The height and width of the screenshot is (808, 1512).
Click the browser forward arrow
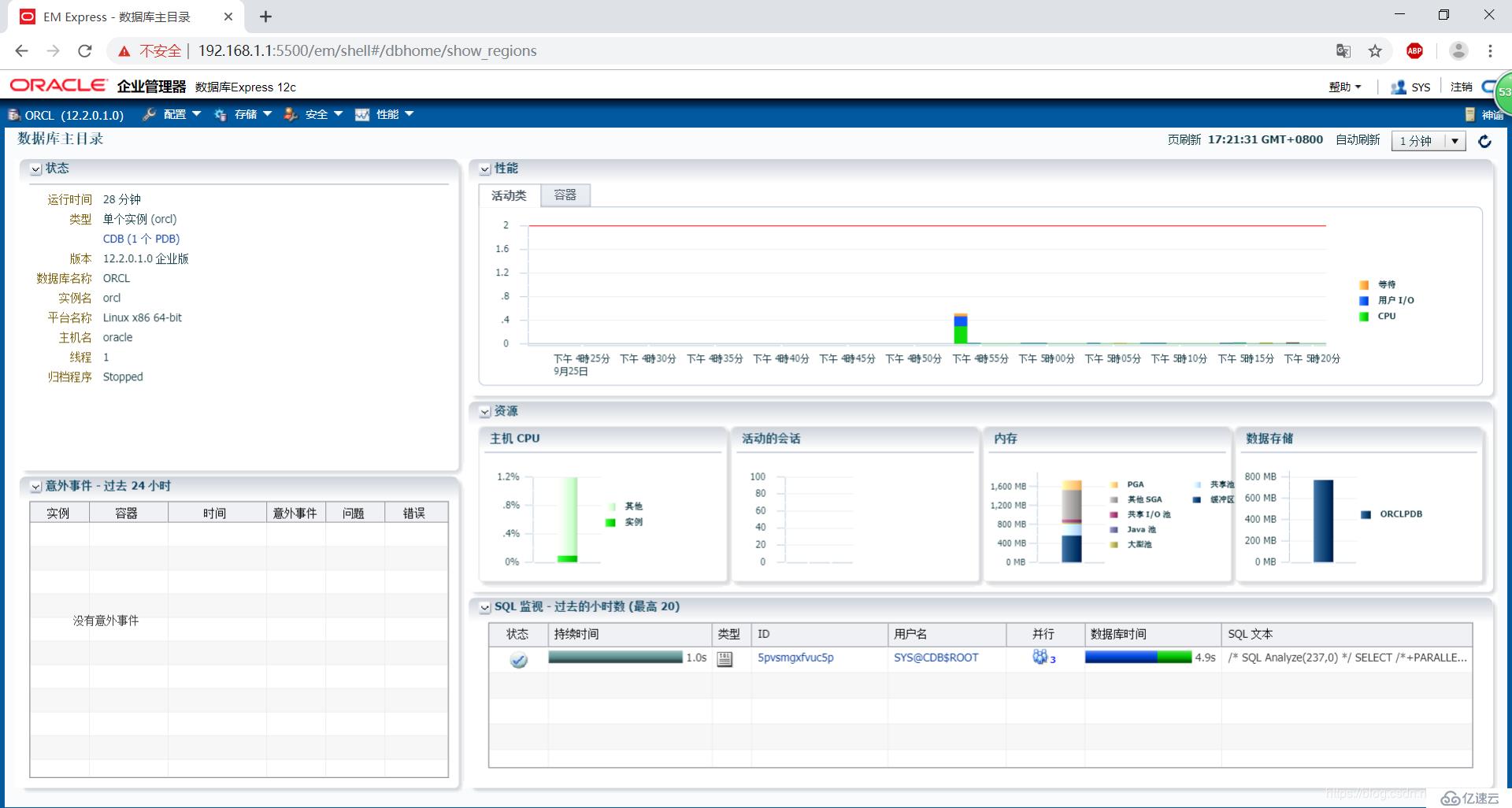point(53,51)
